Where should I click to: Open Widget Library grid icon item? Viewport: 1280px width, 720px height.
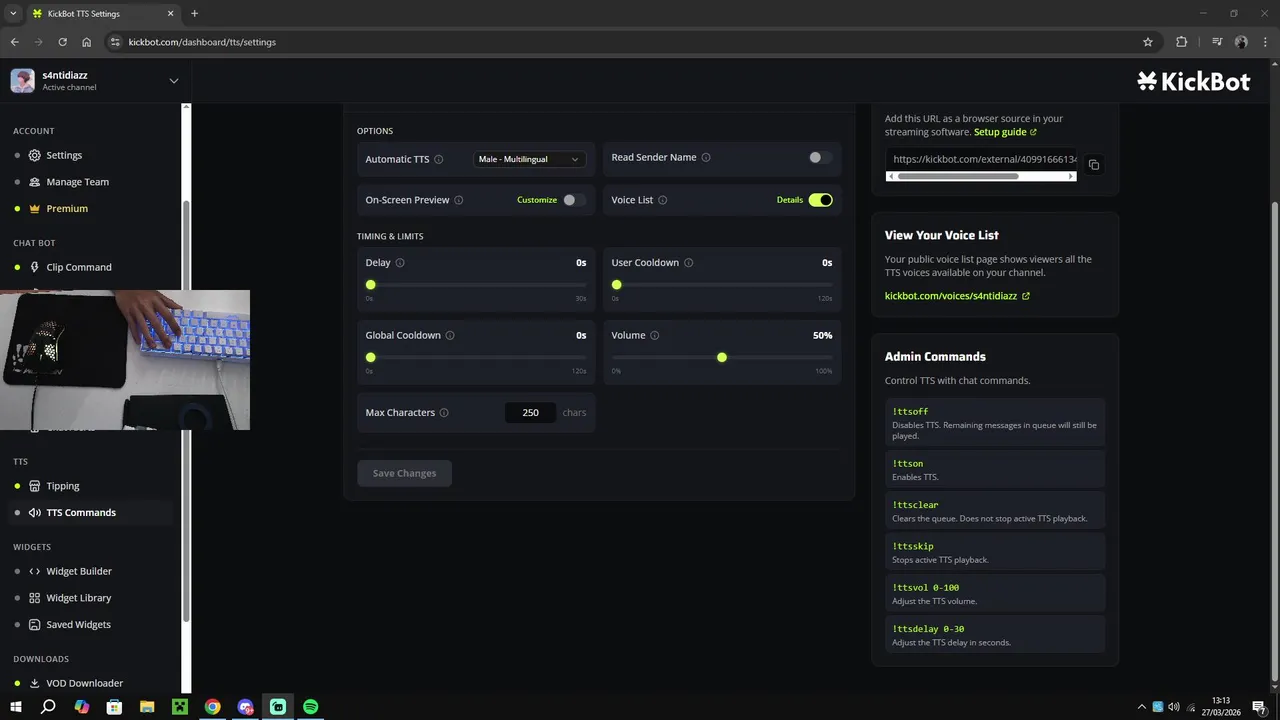(79, 598)
